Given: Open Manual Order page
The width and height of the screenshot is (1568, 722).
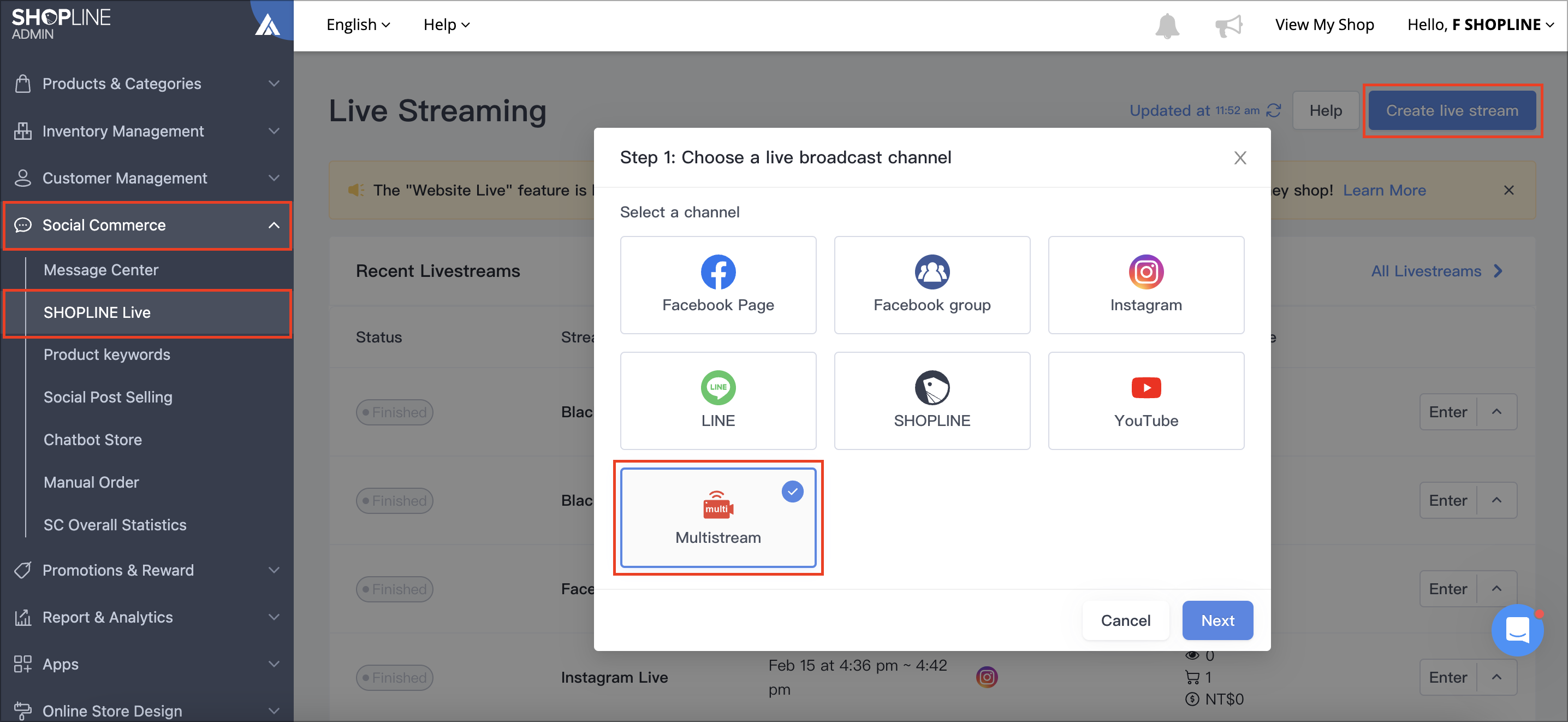Looking at the screenshot, I should (91, 482).
